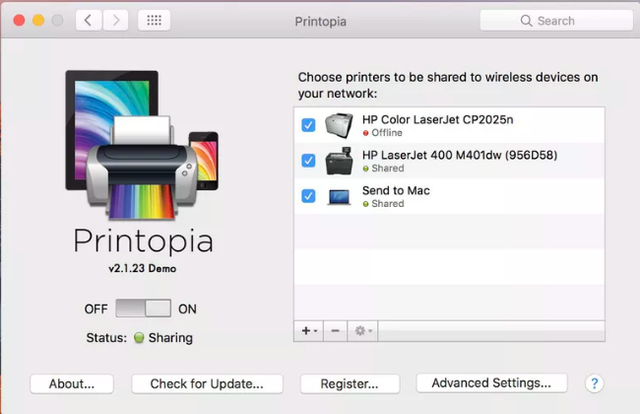Go back with the left arrow button

click(x=89, y=20)
